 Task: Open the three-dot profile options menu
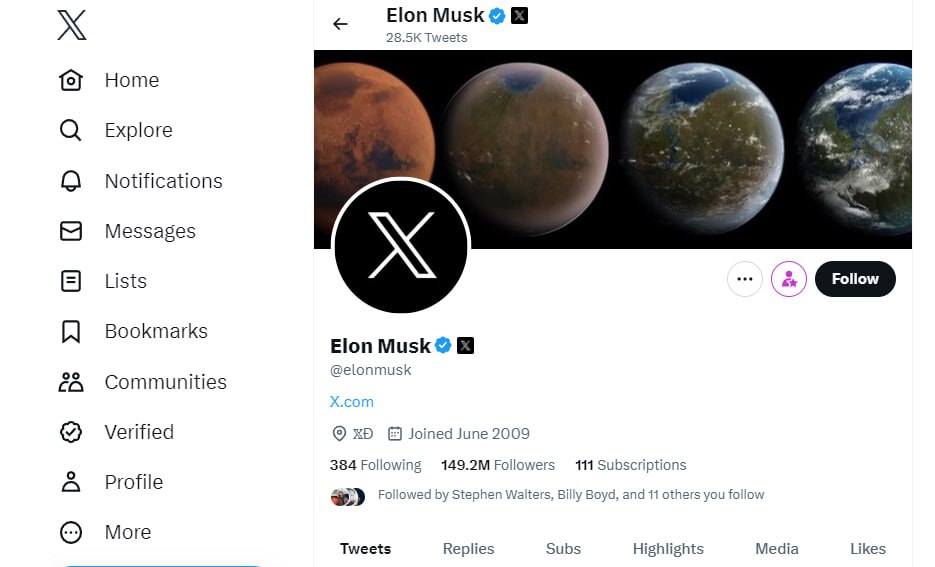click(745, 279)
